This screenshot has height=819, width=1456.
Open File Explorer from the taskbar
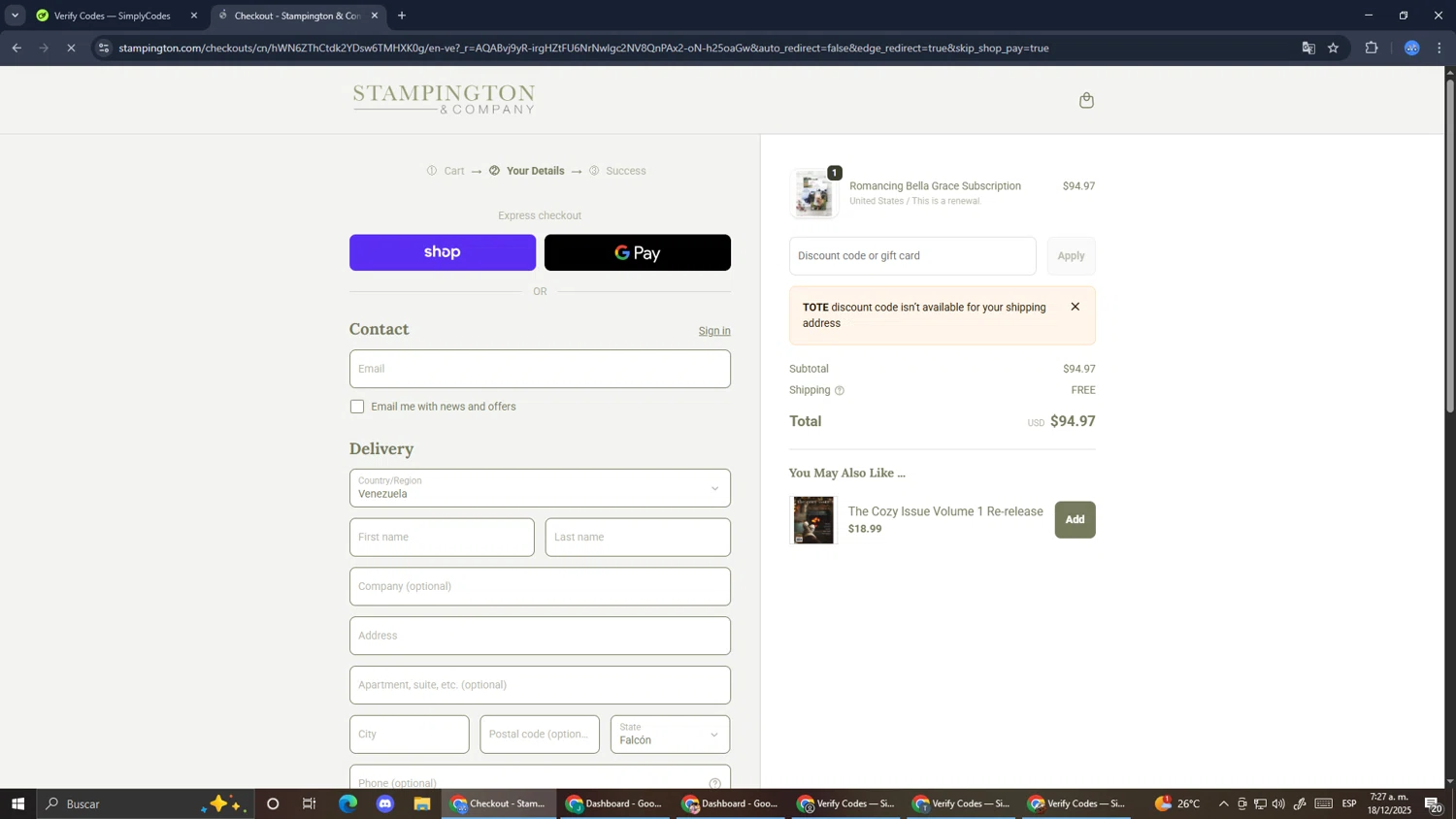[x=422, y=804]
